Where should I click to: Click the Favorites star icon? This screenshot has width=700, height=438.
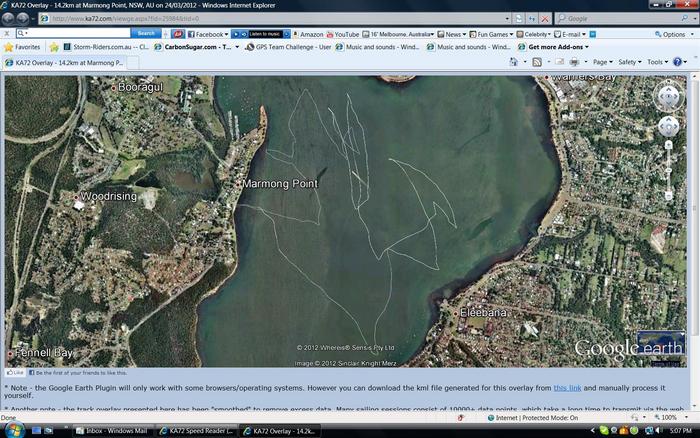(x=9, y=47)
